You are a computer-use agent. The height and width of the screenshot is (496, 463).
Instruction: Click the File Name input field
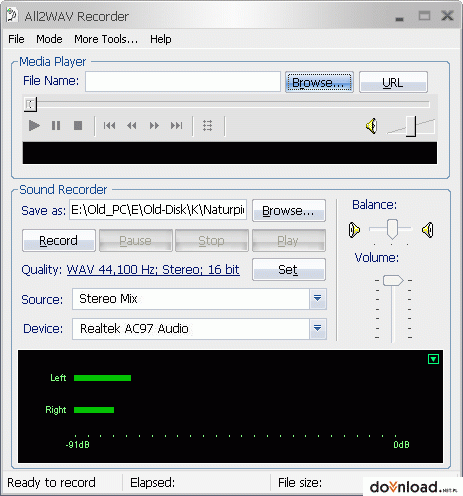click(183, 82)
